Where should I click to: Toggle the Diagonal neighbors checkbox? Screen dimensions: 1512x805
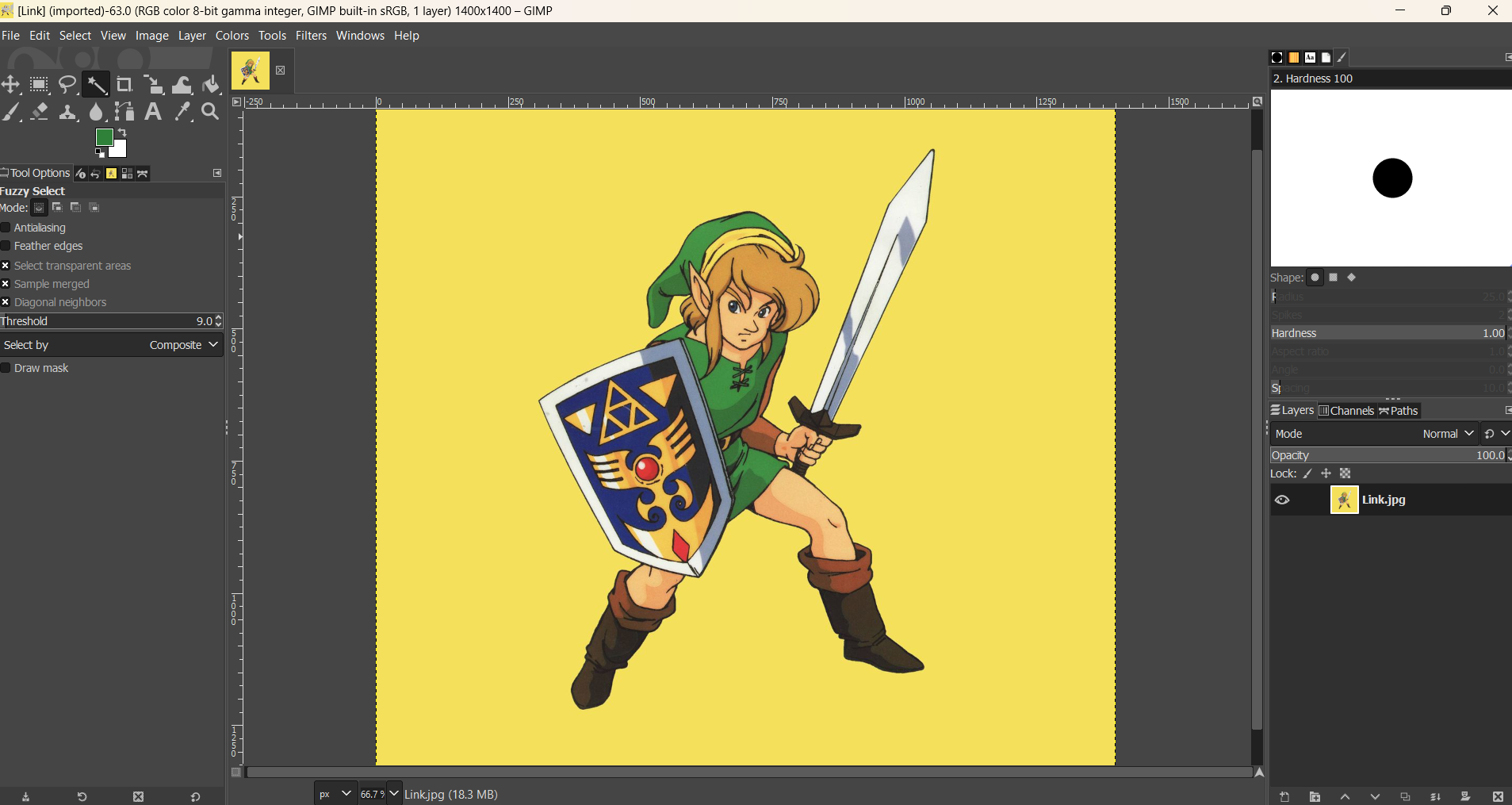pyautogui.click(x=6, y=302)
